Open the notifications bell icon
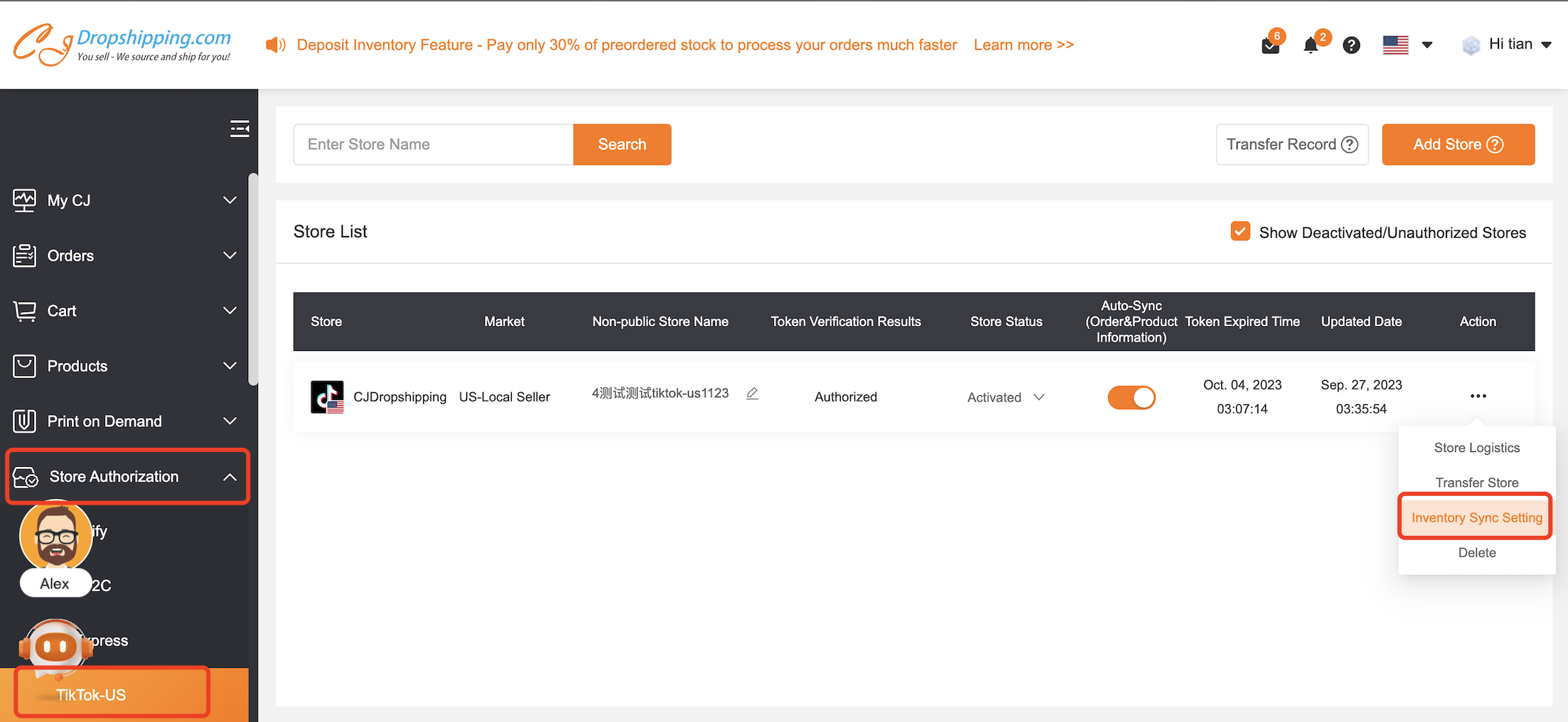This screenshot has height=722, width=1568. (1311, 46)
